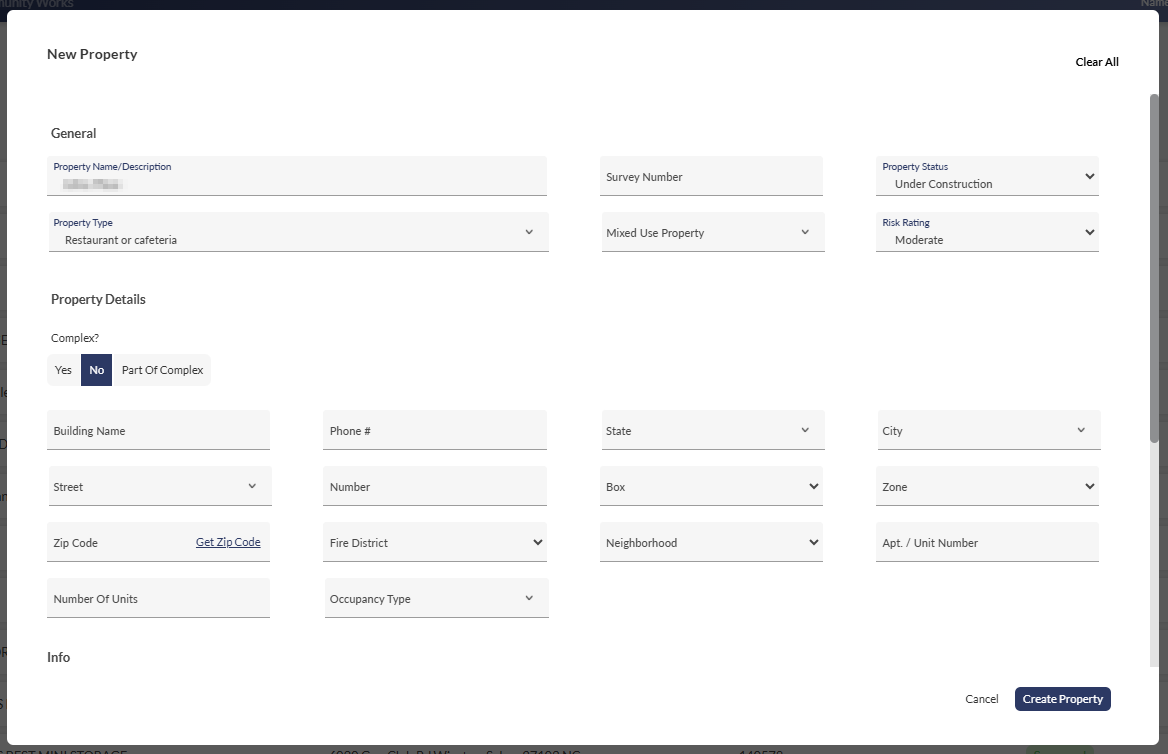Expand the Risk Rating dropdown
This screenshot has height=754, width=1168.
987,233
